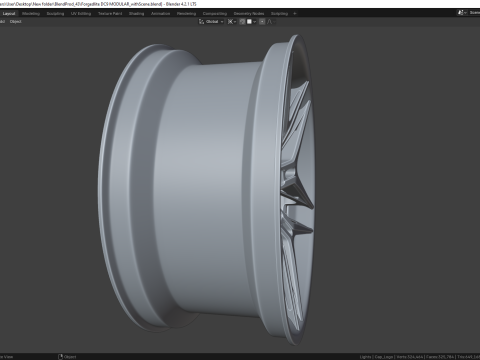This screenshot has height=360, width=480.
Task: Open the Animation workspace tab
Action: (x=160, y=14)
